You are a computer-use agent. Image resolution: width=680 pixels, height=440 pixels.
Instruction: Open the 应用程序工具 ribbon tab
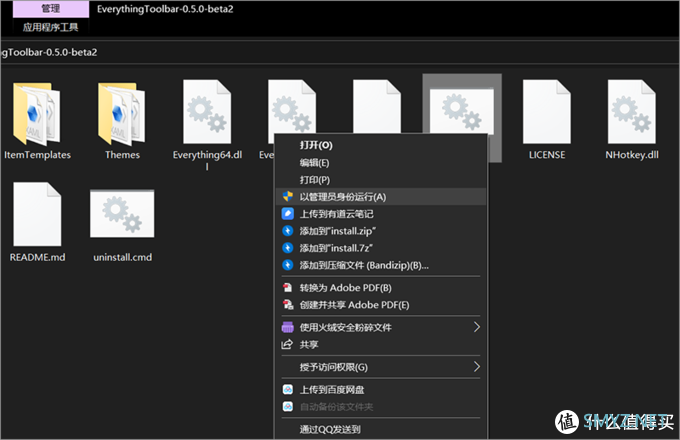(x=51, y=27)
